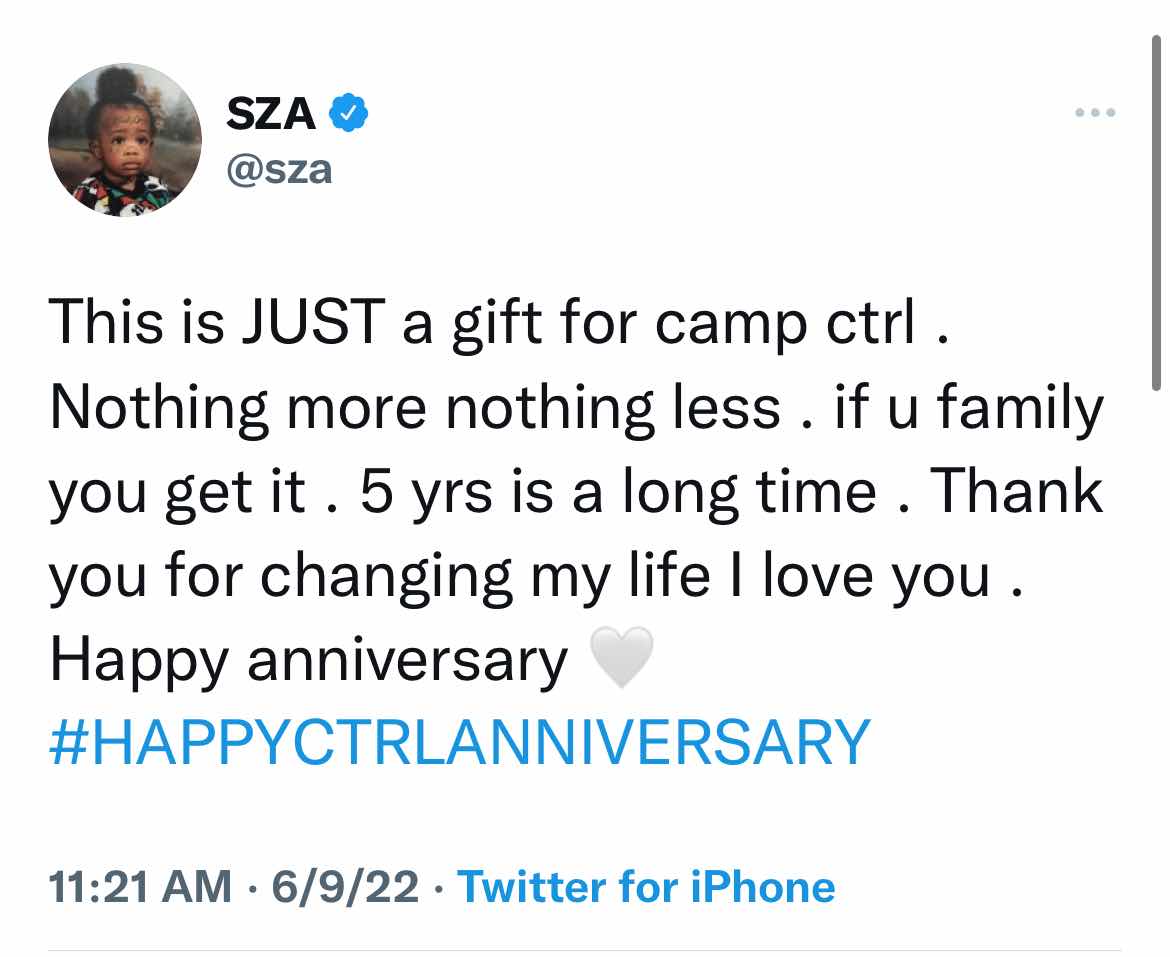The width and height of the screenshot is (1170, 957).
Task: Click the 6/9/22 date
Action: point(345,888)
